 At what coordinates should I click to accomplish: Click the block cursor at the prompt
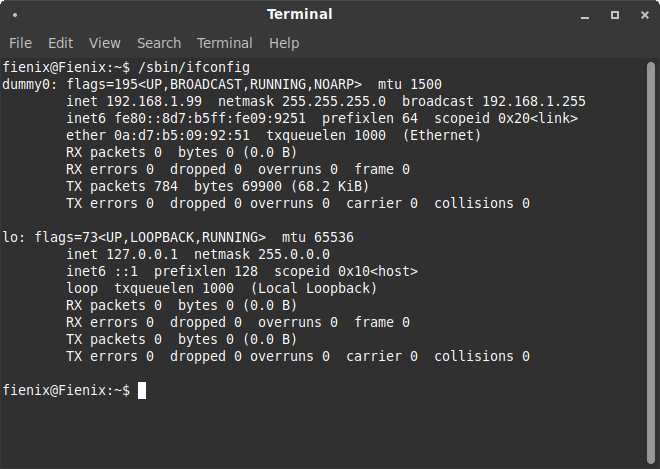click(142, 390)
